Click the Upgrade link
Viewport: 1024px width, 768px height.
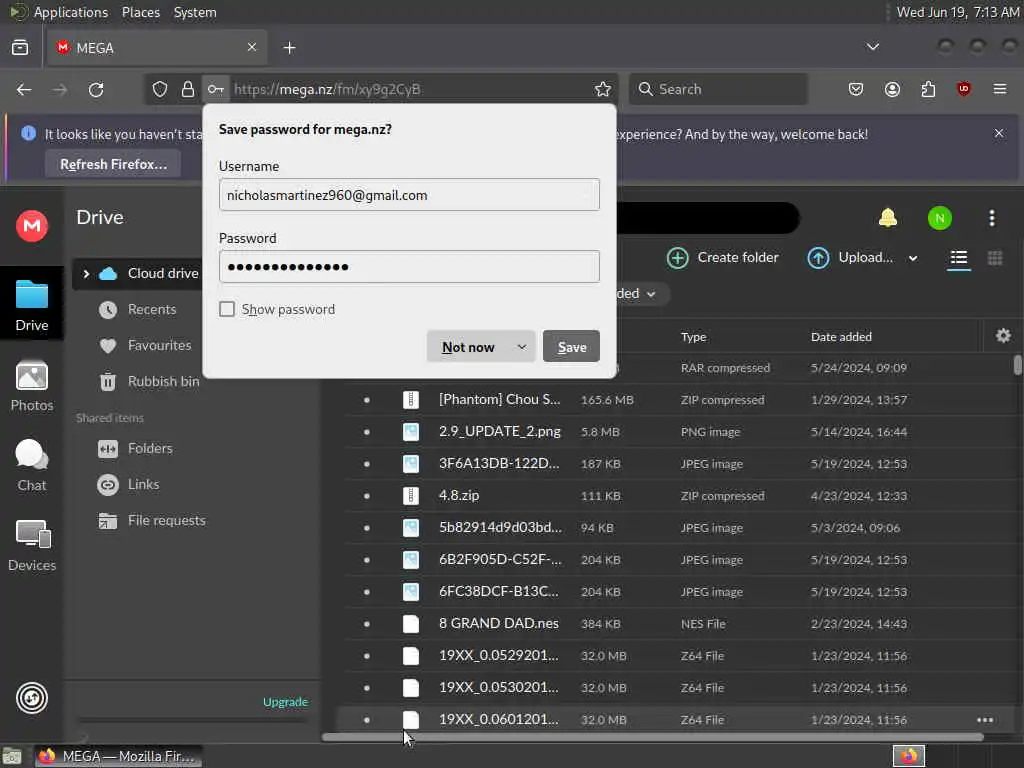tap(285, 702)
